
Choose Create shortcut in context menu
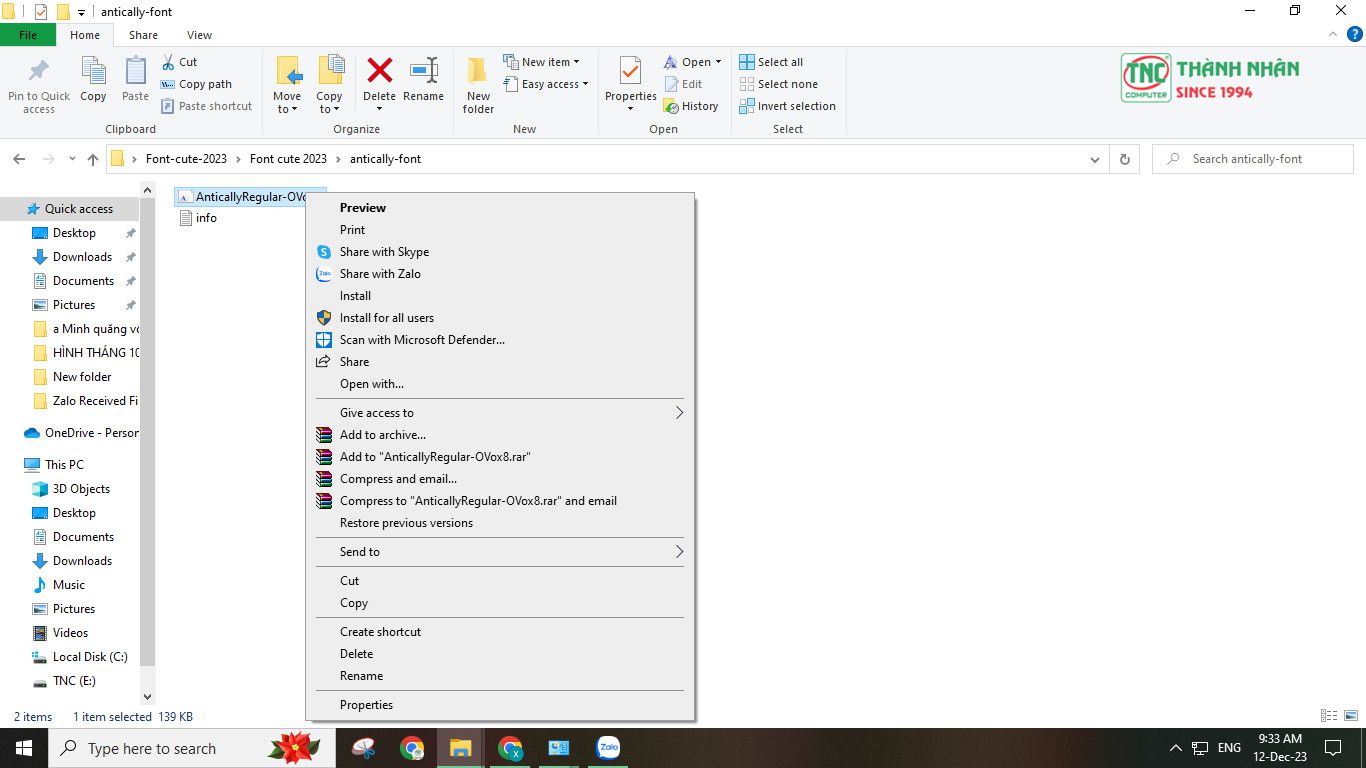coord(380,632)
